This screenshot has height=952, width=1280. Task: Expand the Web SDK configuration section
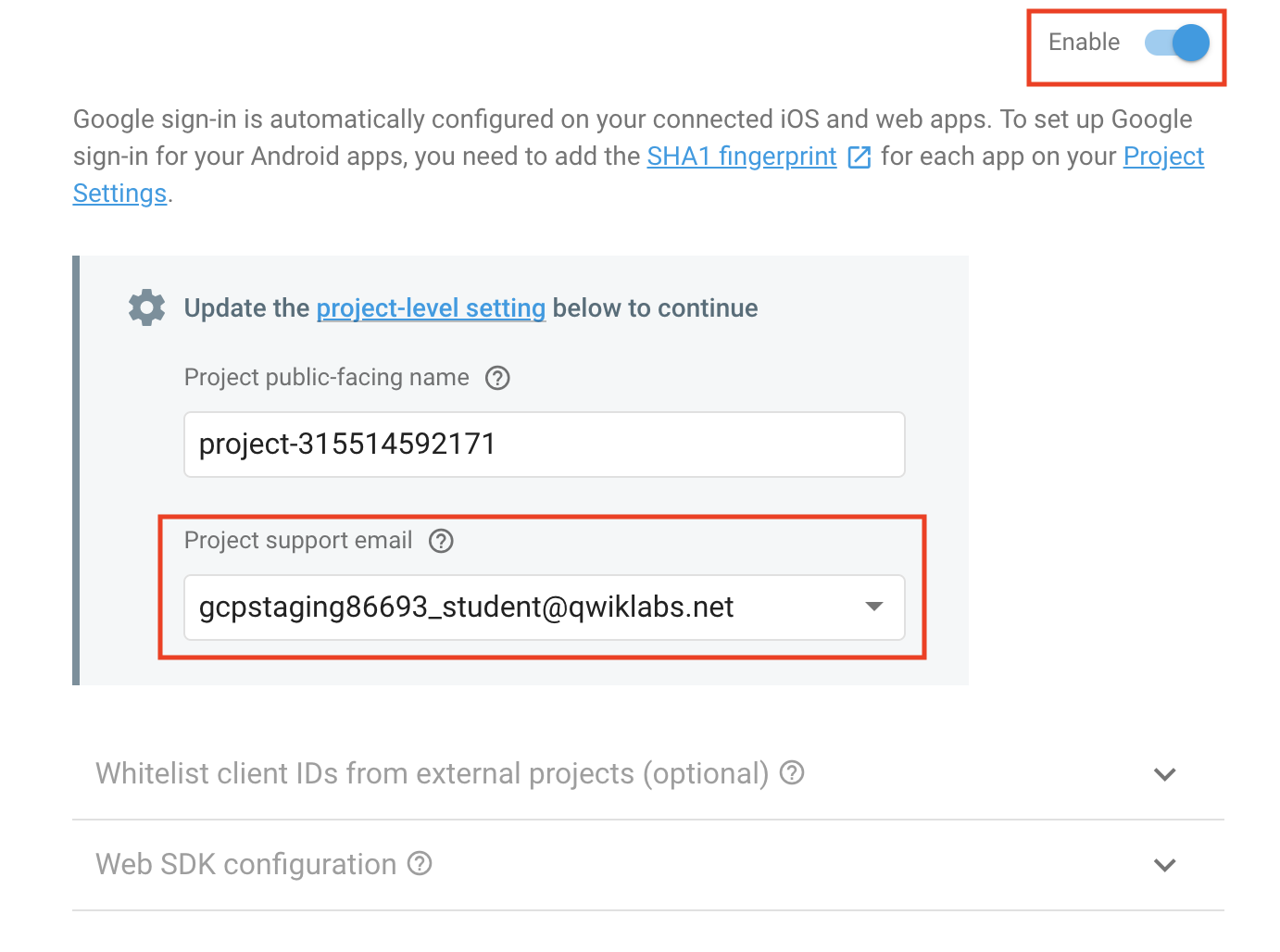[x=1165, y=865]
